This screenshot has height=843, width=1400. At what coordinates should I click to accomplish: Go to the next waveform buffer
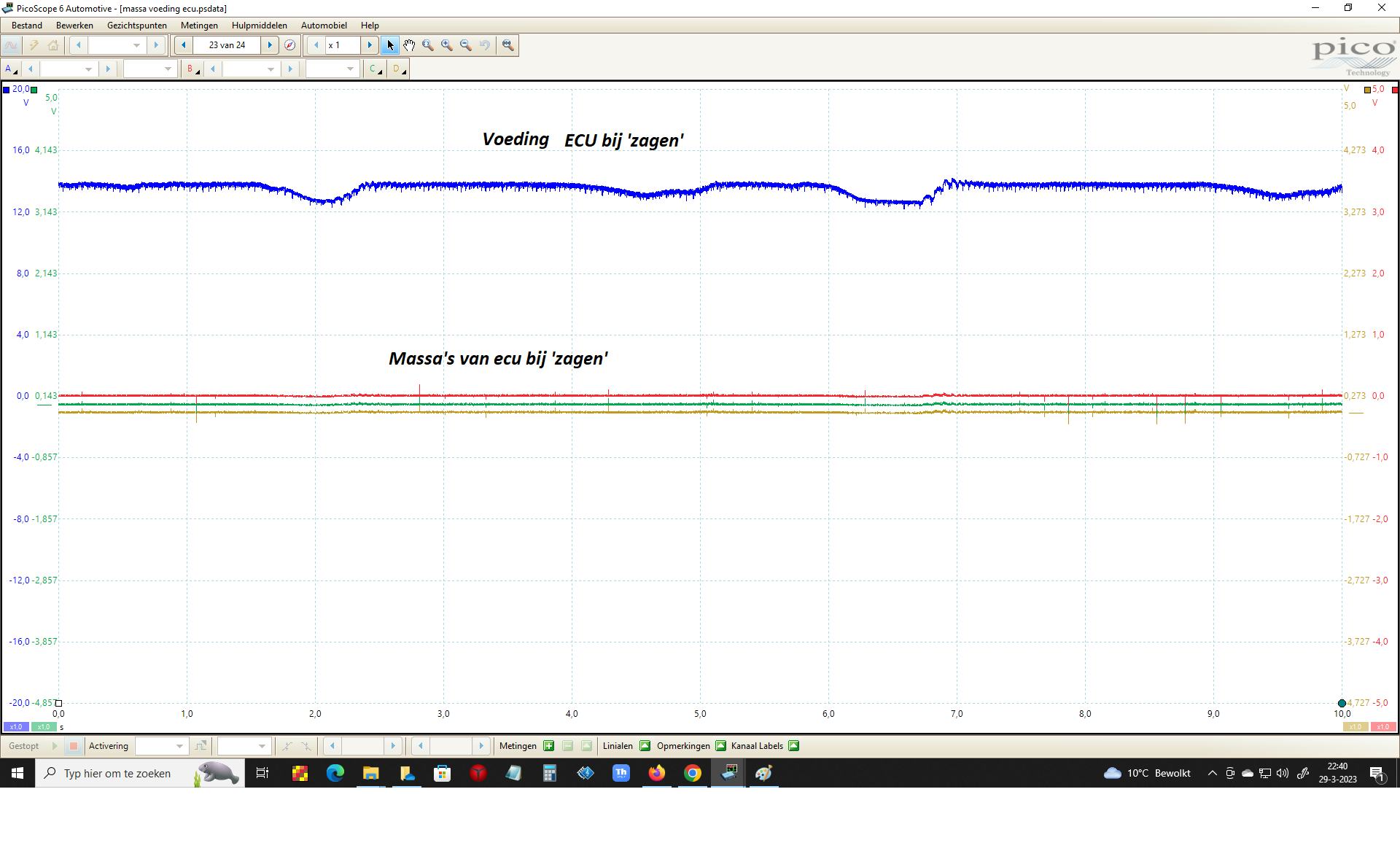pos(270,45)
